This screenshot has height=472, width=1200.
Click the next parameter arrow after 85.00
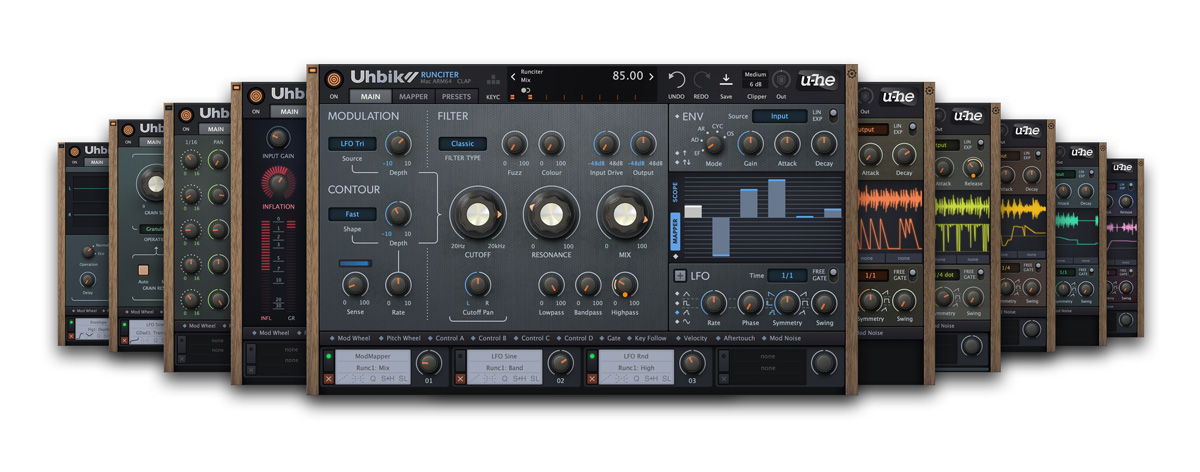pyautogui.click(x=652, y=76)
